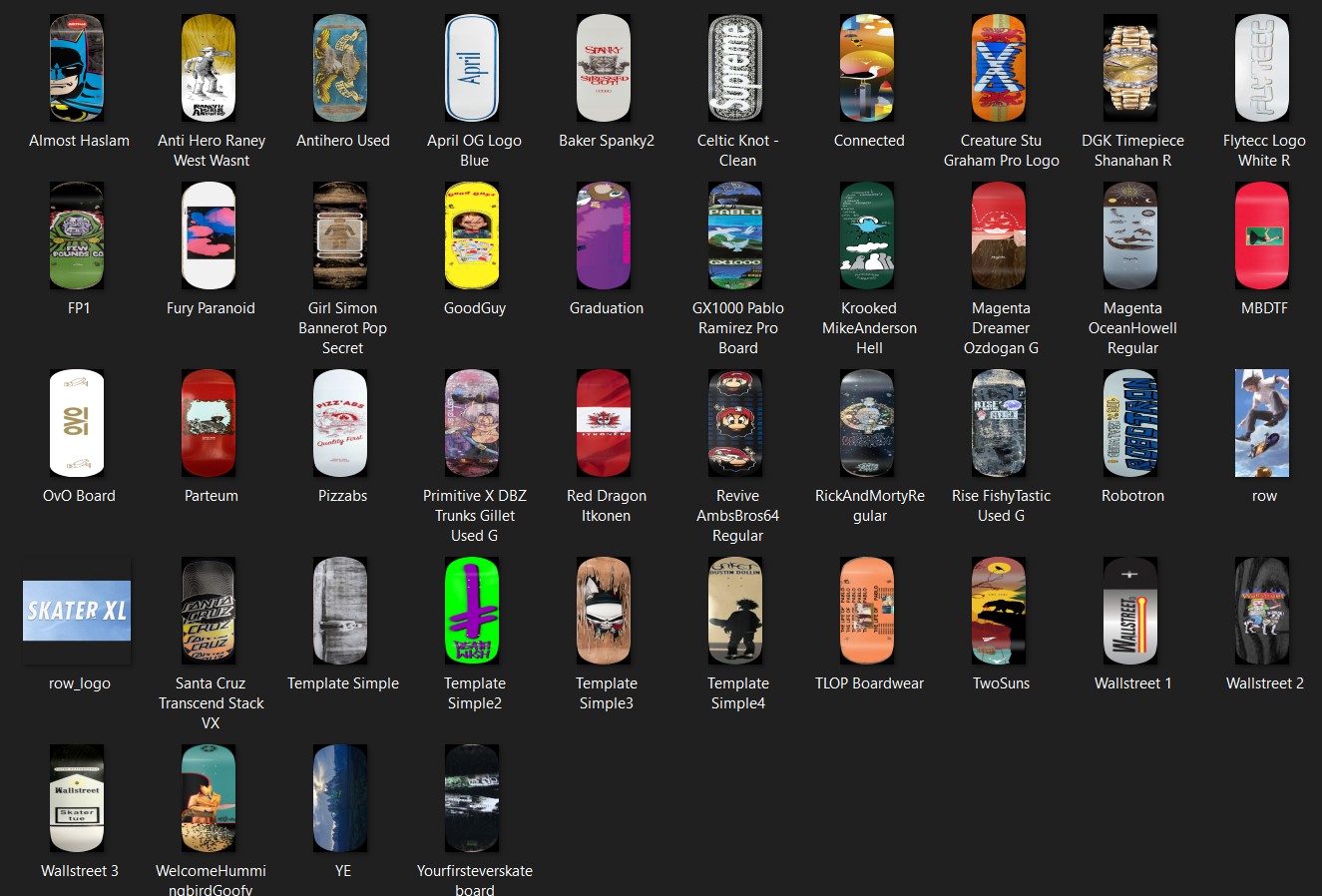This screenshot has width=1322, height=896.
Task: Click the purple Graduation deck
Action: click(605, 235)
